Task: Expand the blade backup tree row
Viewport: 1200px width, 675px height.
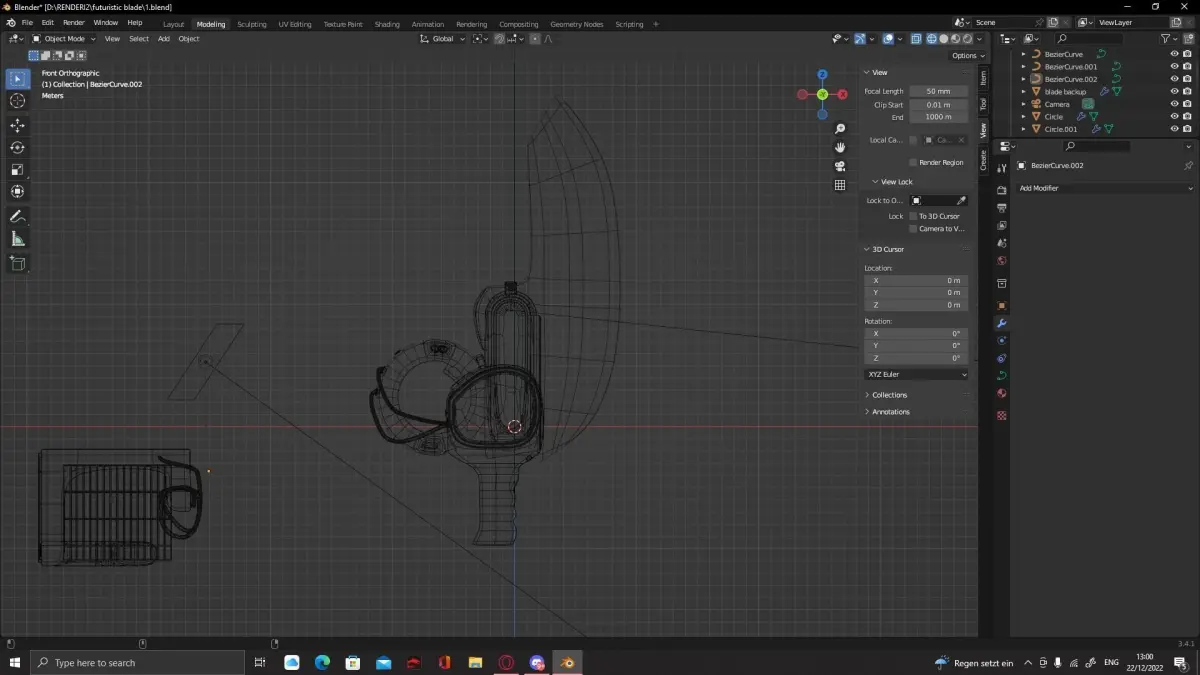Action: pyautogui.click(x=1023, y=92)
